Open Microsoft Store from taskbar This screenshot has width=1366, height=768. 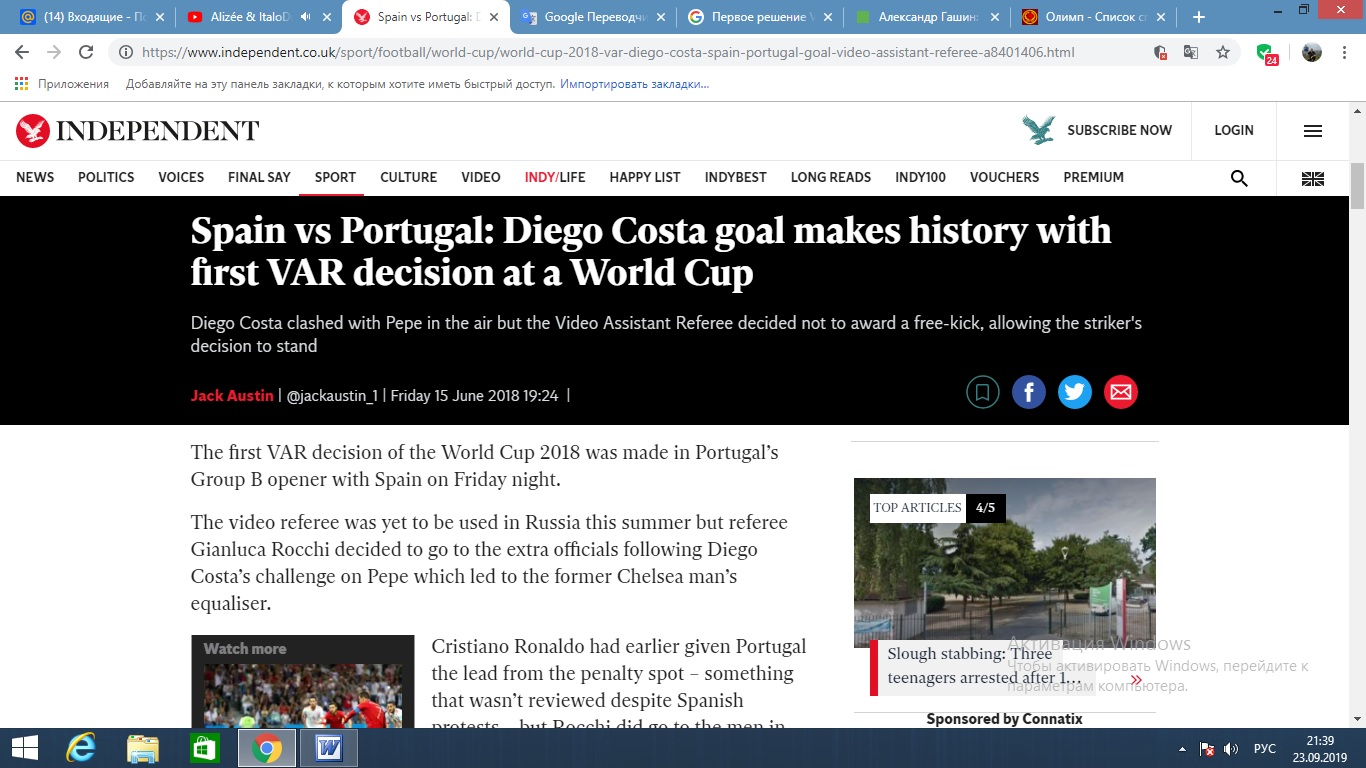click(205, 748)
